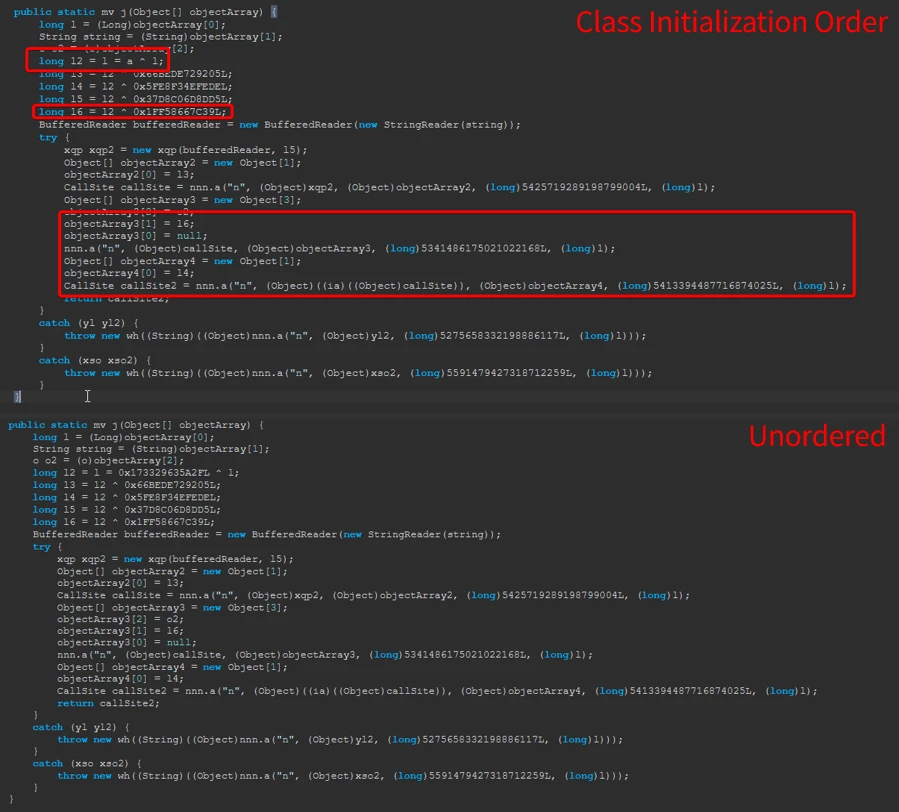Click "xqp xqp2 = new xqp" in Class Initialization Order listing
Viewport: 899px width, 812px height.
pos(120,150)
